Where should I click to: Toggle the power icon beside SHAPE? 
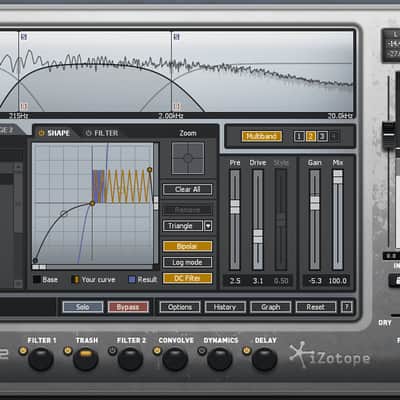click(42, 133)
